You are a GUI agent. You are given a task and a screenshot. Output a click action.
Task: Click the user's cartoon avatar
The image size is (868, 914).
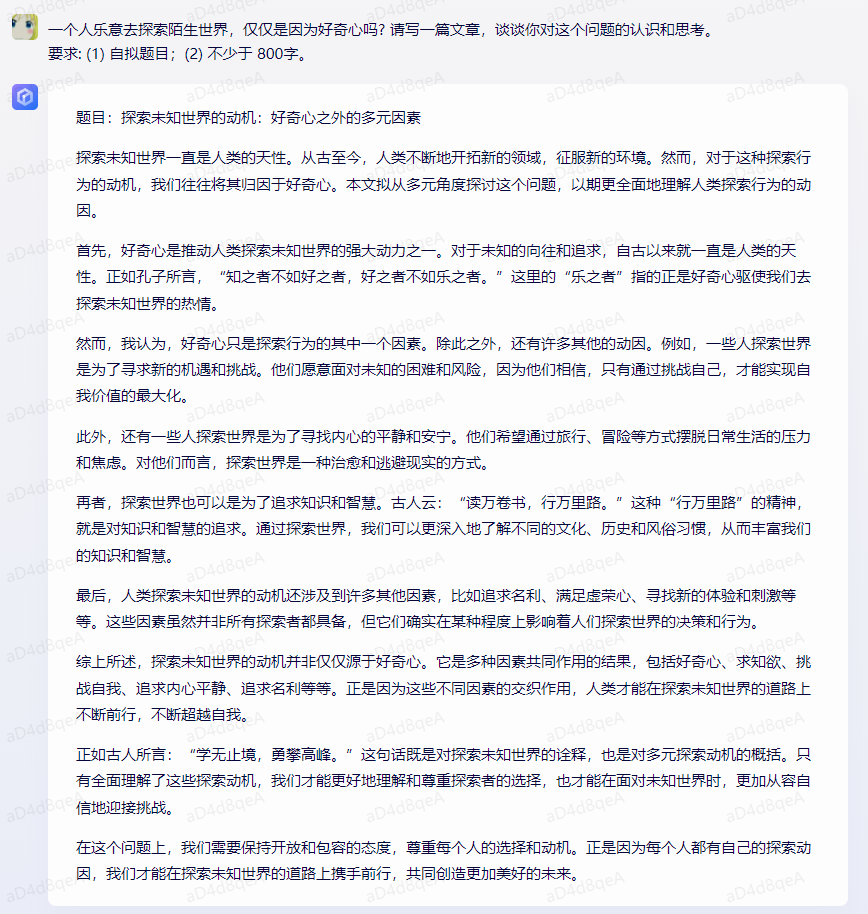24,27
